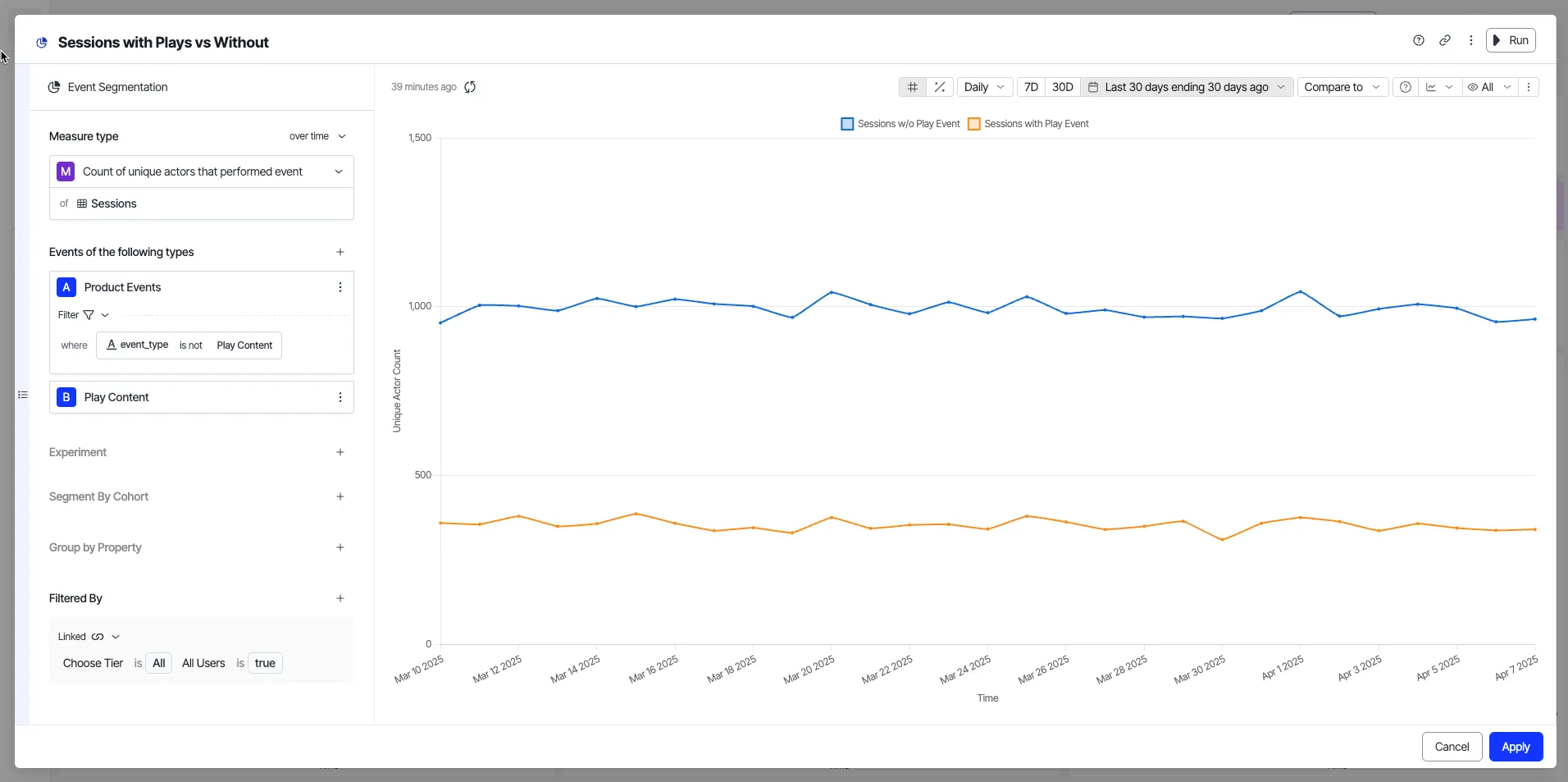Switch to percentage display
The image size is (1568, 782).
tap(940, 87)
